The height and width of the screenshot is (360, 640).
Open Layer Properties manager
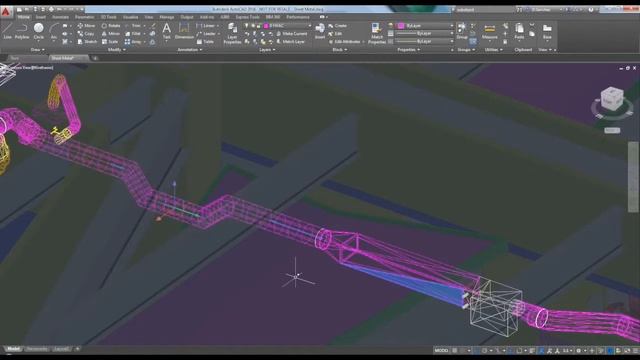[x=232, y=33]
